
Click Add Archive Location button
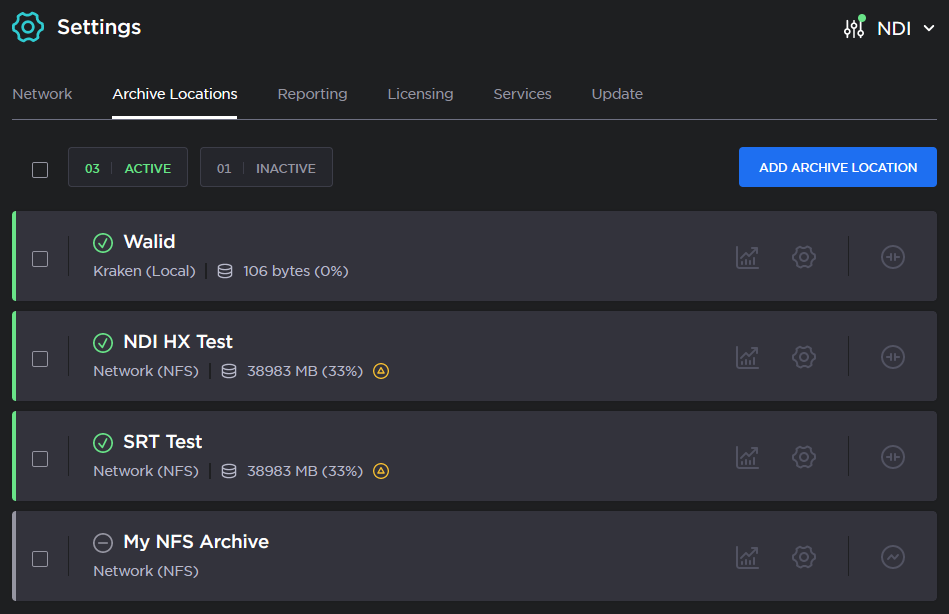click(x=837, y=167)
